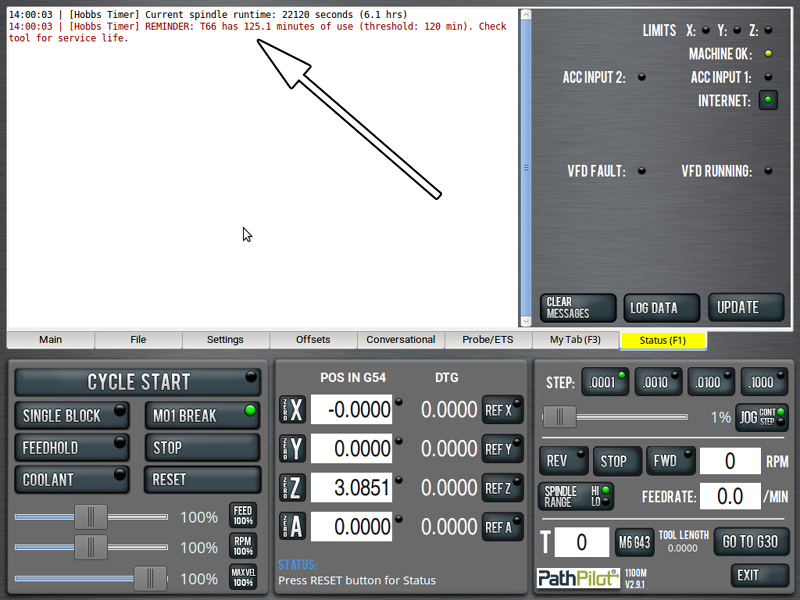Zero the A axis position

292,527
